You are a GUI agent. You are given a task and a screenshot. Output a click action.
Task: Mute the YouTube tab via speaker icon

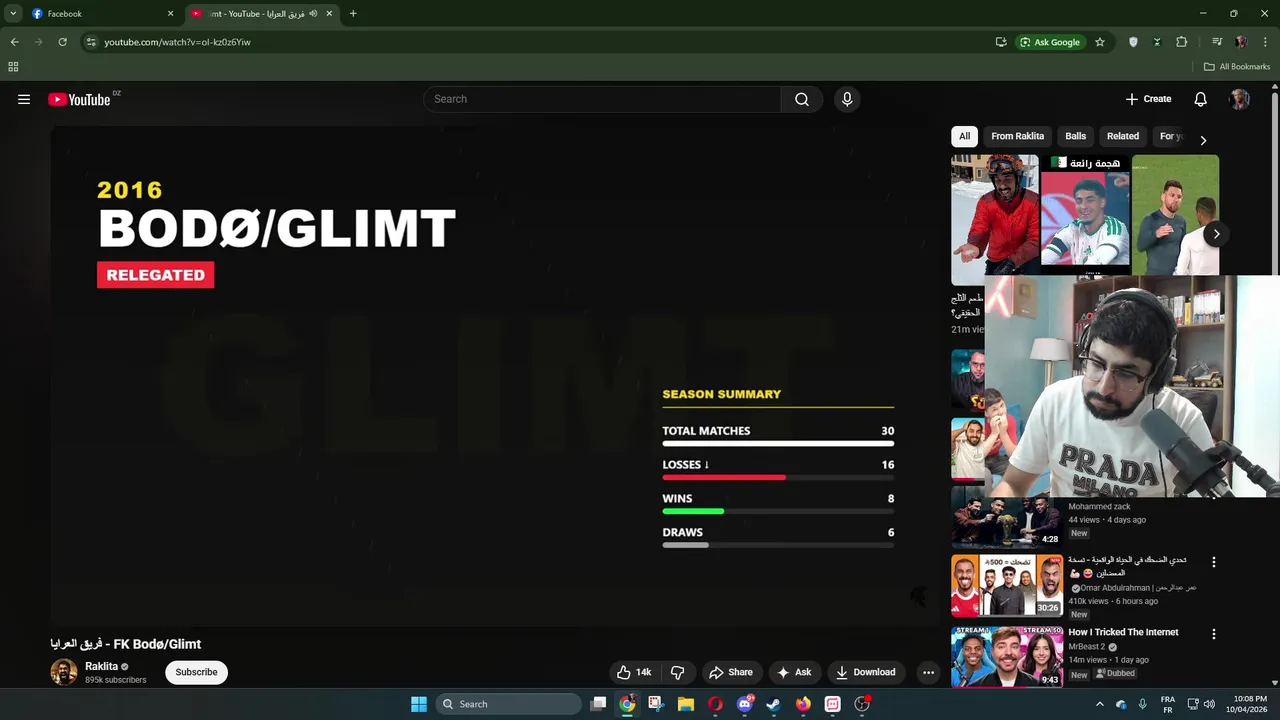313,14
